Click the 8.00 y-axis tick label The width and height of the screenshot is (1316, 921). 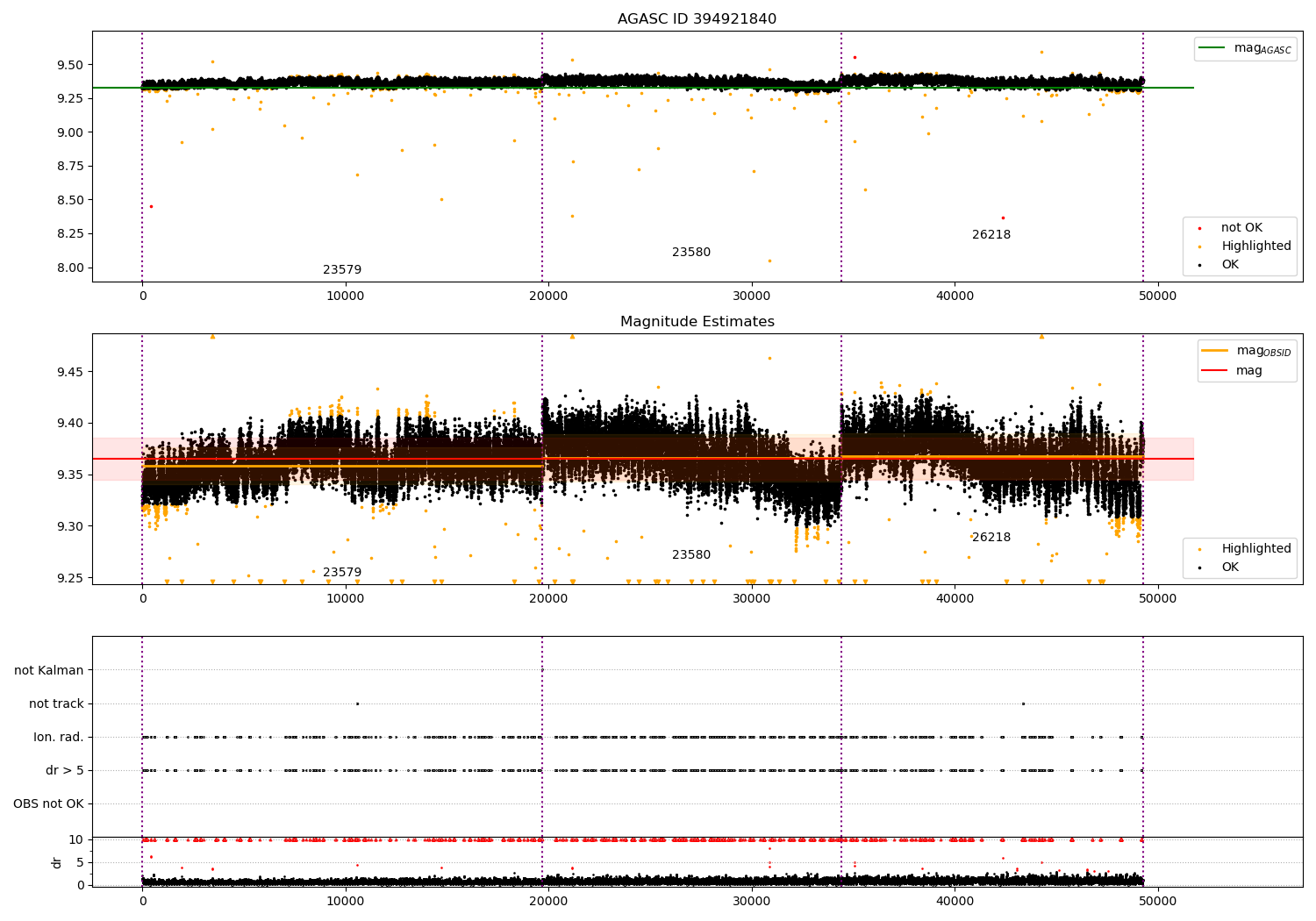point(69,268)
